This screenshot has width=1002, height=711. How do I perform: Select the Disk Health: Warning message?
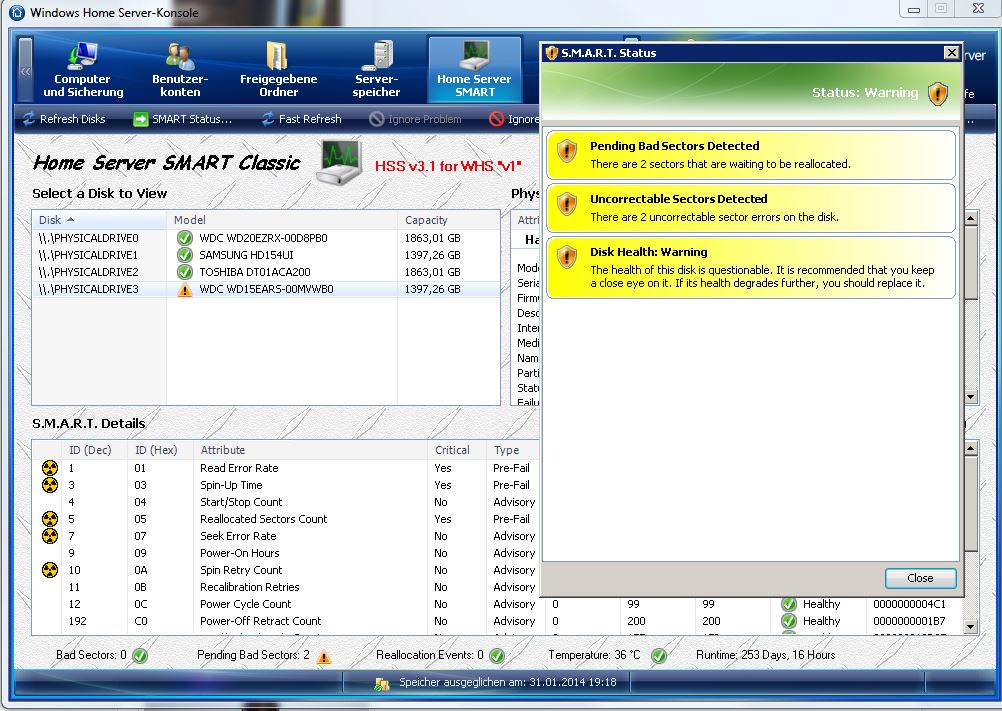(751, 267)
